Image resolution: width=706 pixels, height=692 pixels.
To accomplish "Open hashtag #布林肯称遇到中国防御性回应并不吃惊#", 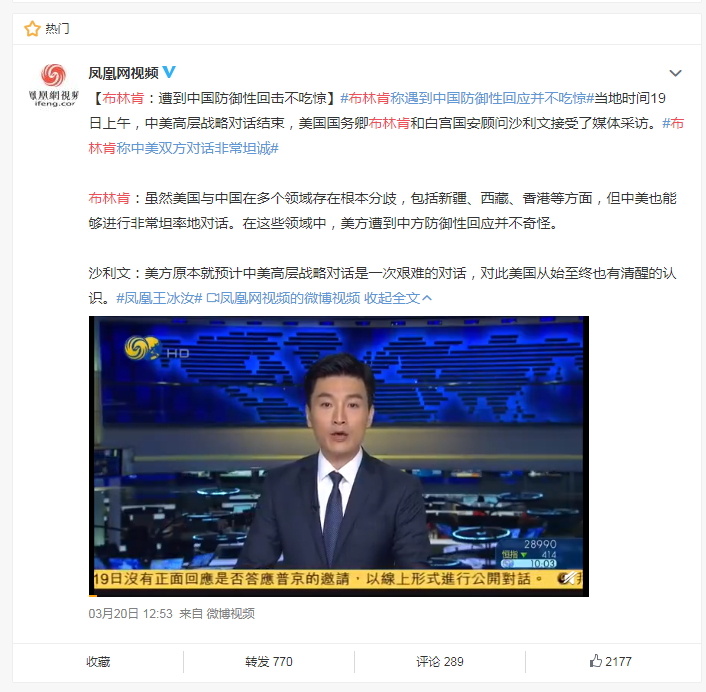I will pos(467,98).
